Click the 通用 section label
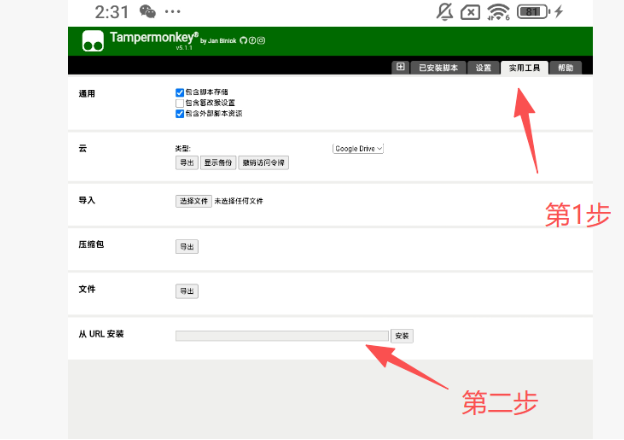This screenshot has height=440, width=624. 87,94
